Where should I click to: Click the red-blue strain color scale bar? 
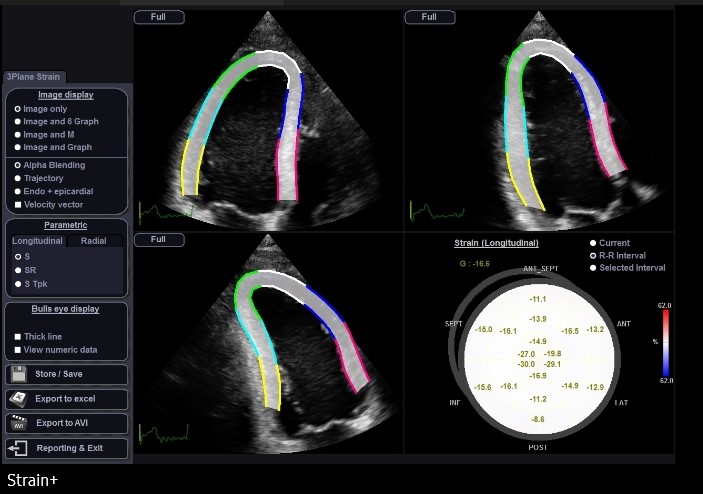[x=666, y=343]
